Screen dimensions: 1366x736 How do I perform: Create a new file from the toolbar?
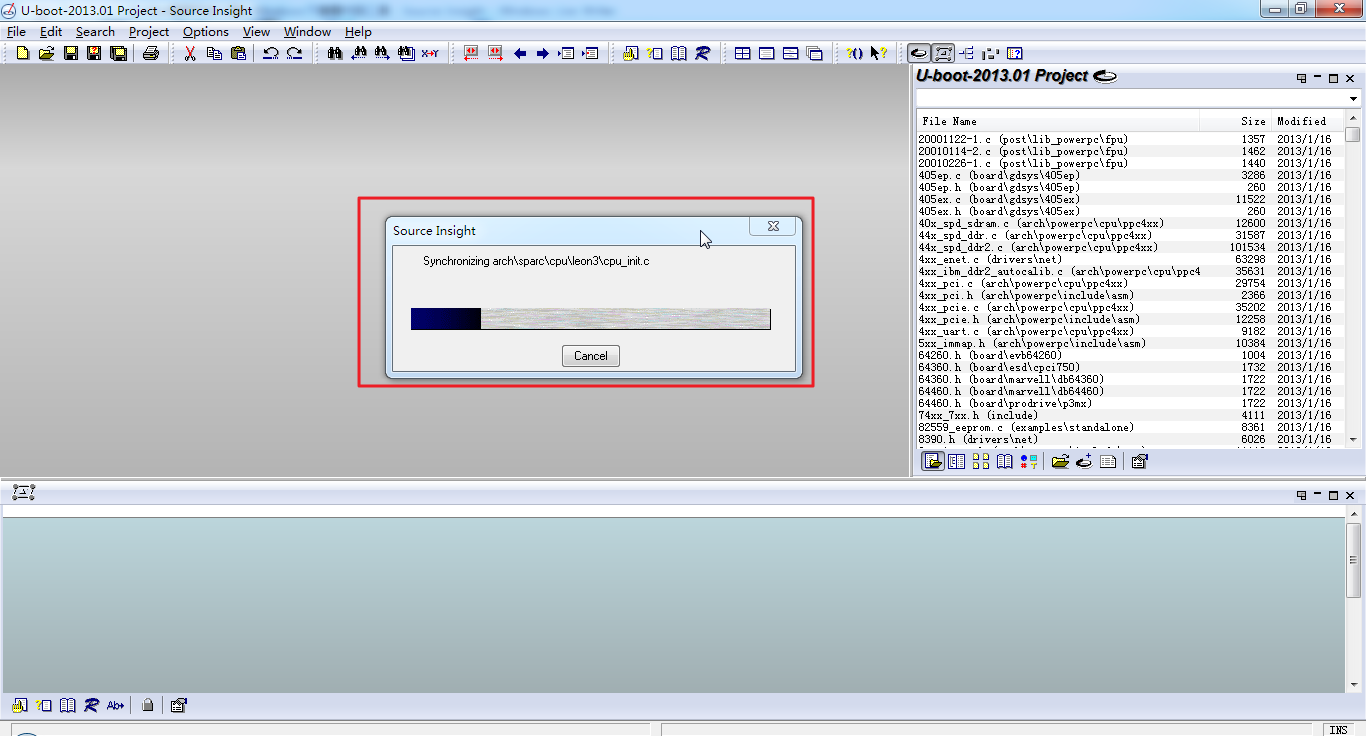22,53
